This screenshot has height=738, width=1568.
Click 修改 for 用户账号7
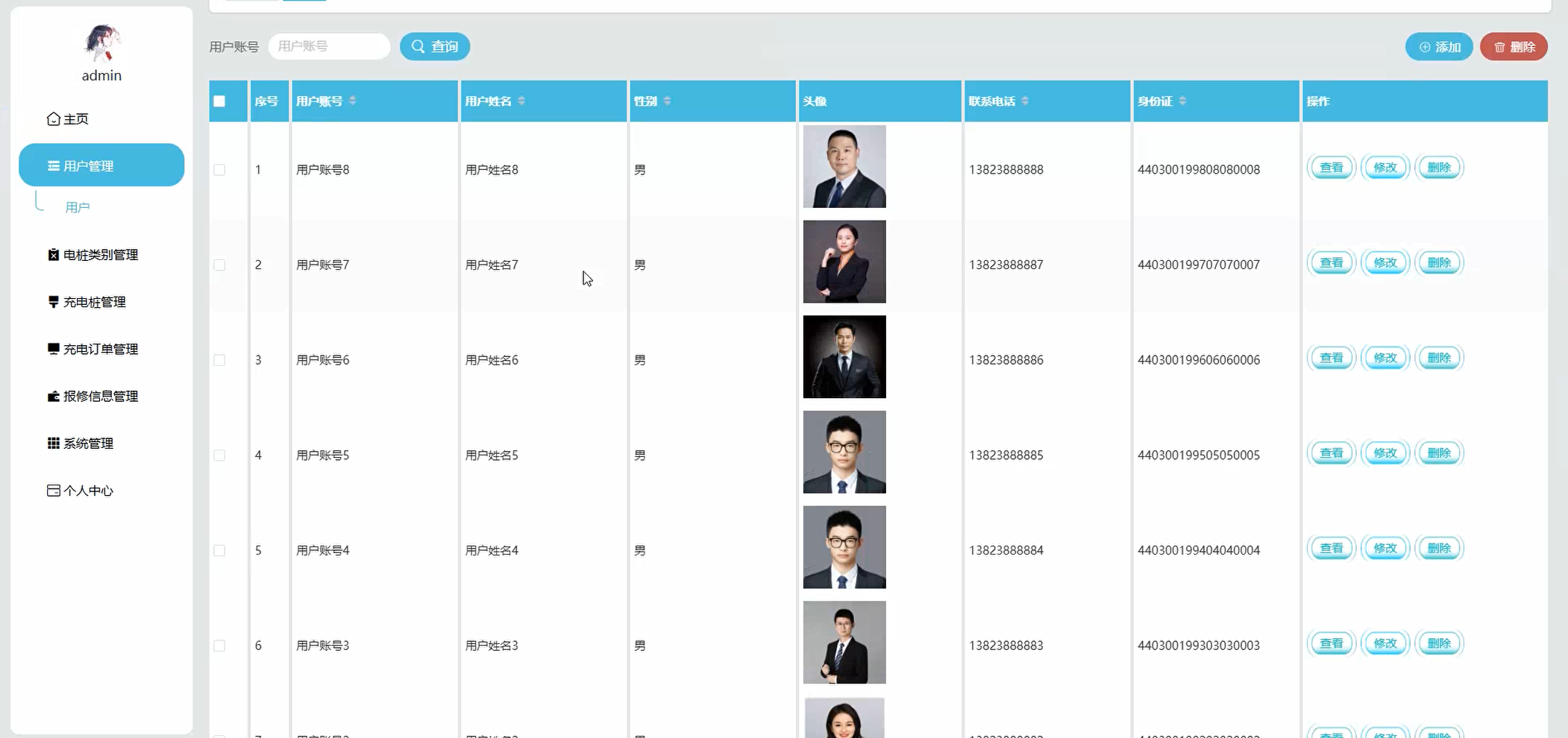[1385, 262]
